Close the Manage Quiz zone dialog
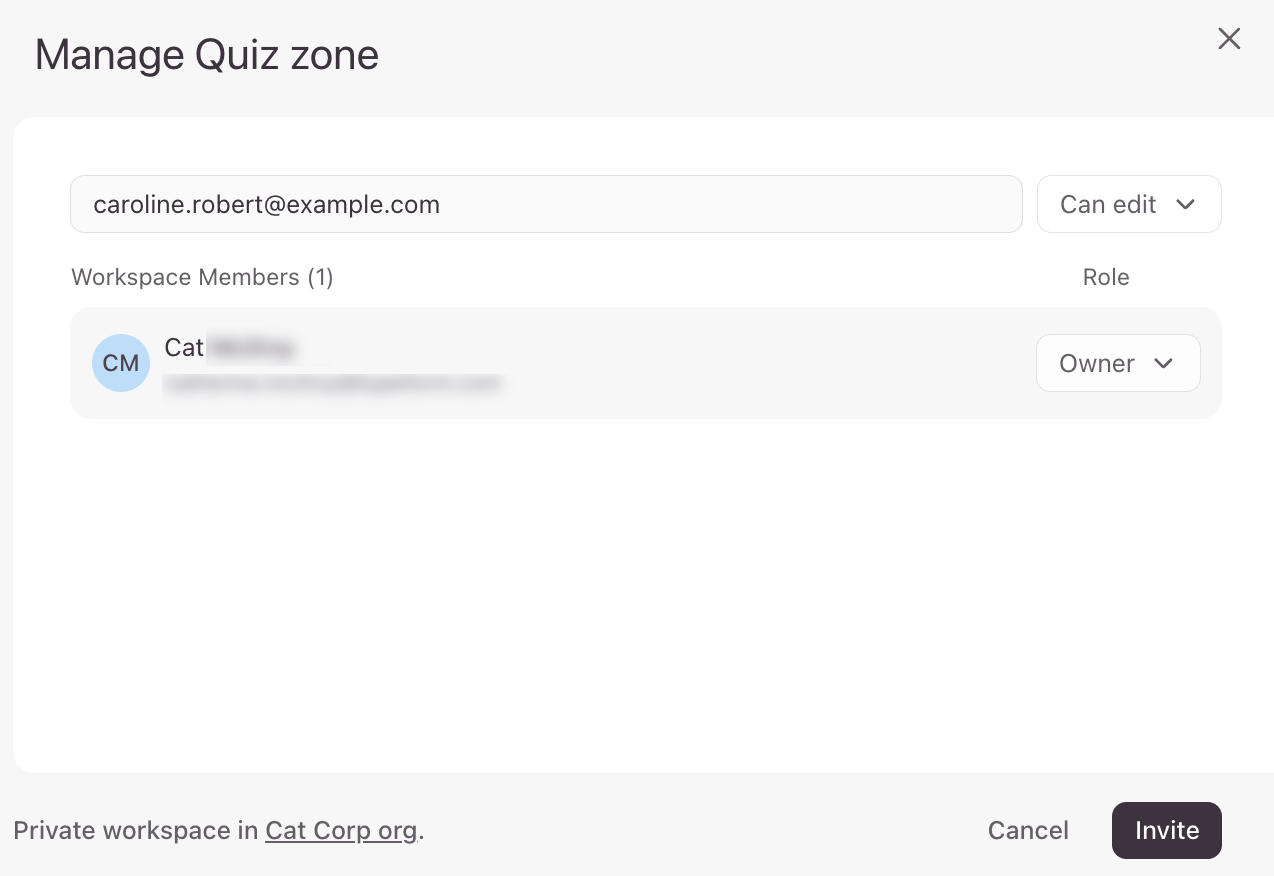Screen dimensions: 1274x876 click(x=1228, y=39)
